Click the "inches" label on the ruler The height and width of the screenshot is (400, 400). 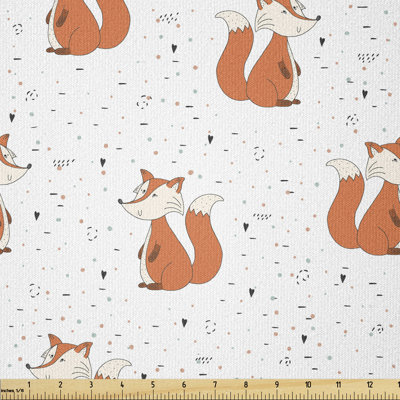pyautogui.click(x=7, y=390)
